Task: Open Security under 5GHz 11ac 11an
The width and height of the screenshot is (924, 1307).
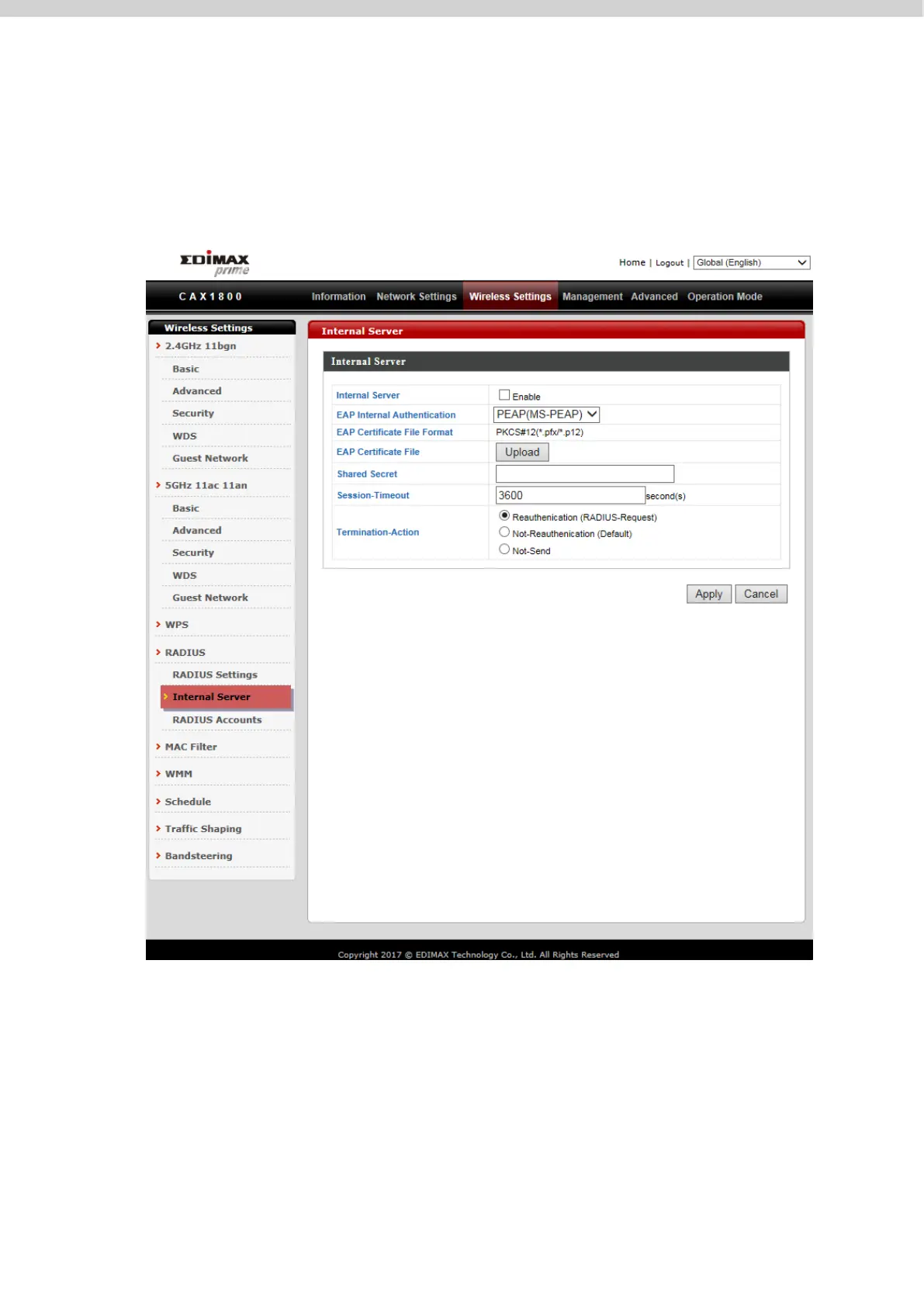Action: click(x=193, y=553)
